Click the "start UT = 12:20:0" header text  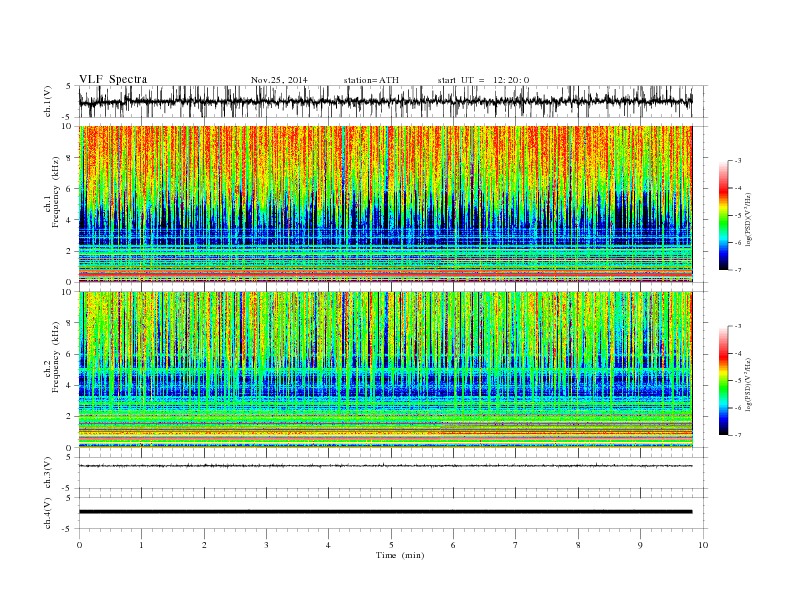(x=483, y=80)
